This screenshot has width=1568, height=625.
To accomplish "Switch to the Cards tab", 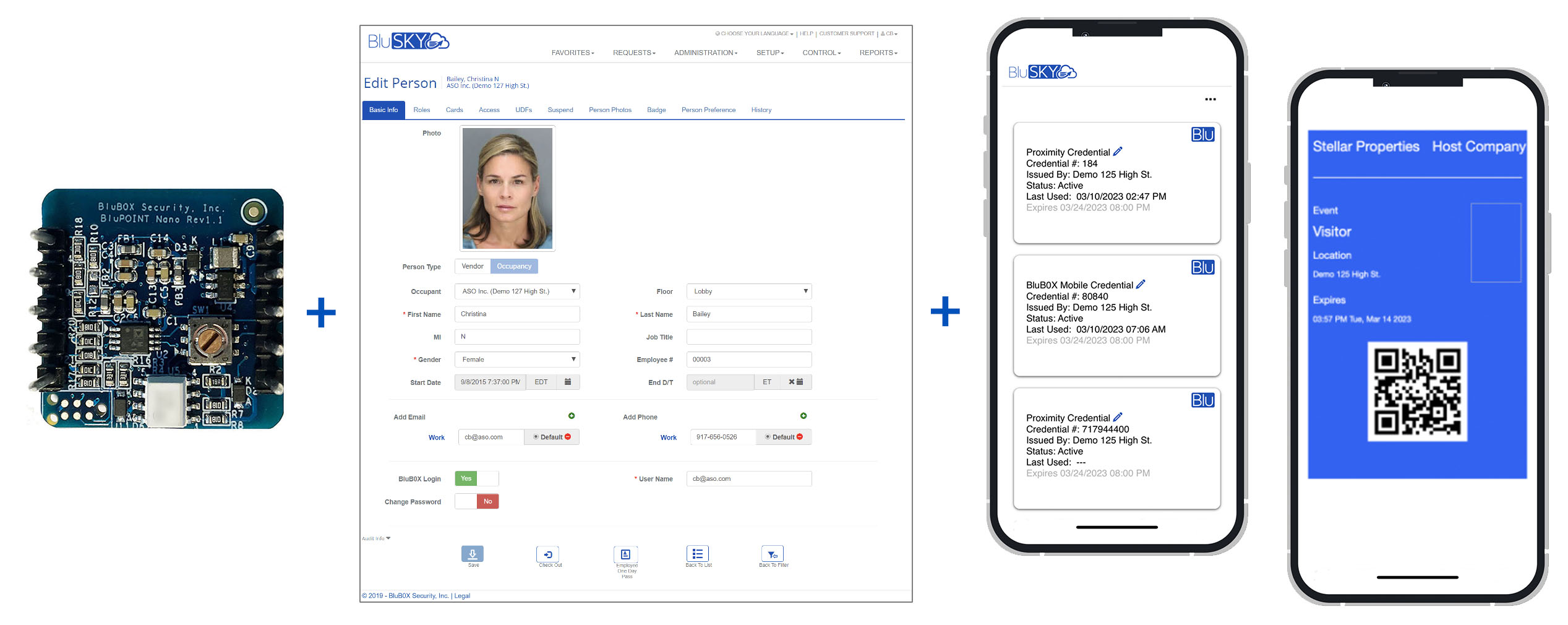I will 454,110.
